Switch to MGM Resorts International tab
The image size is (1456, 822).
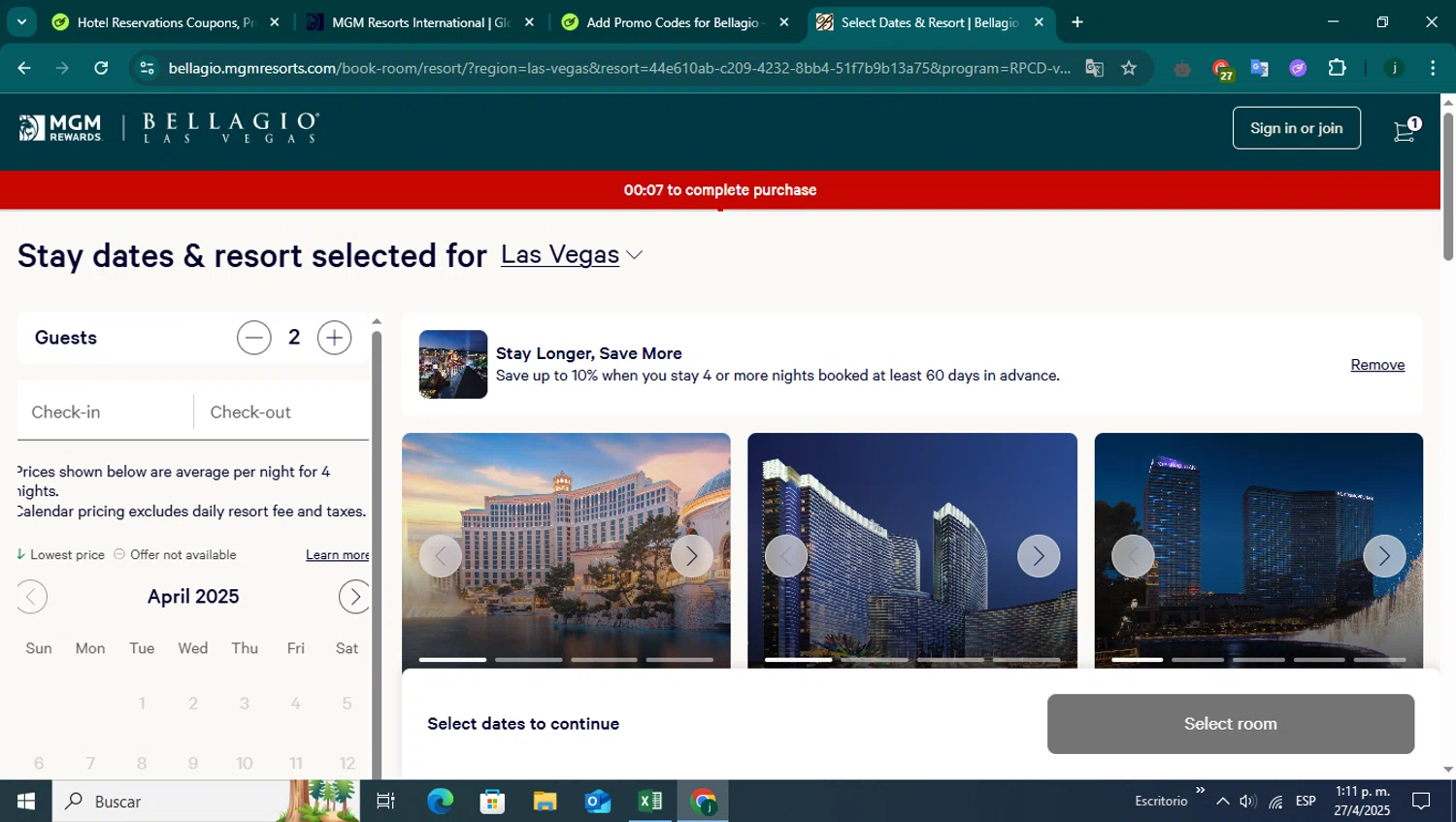[x=420, y=22]
